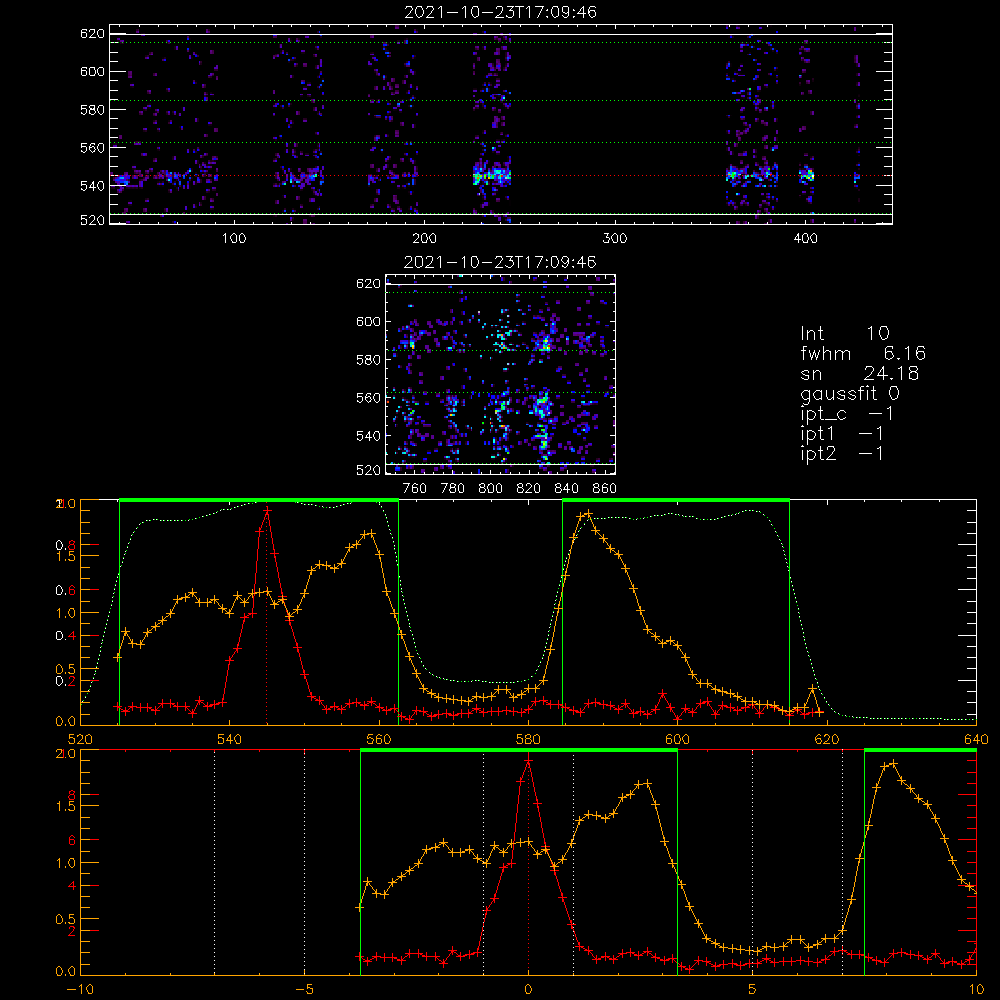The image size is (1000, 1000).
Task: Click x-axis label 860 on the middle image
Action: click(x=605, y=489)
